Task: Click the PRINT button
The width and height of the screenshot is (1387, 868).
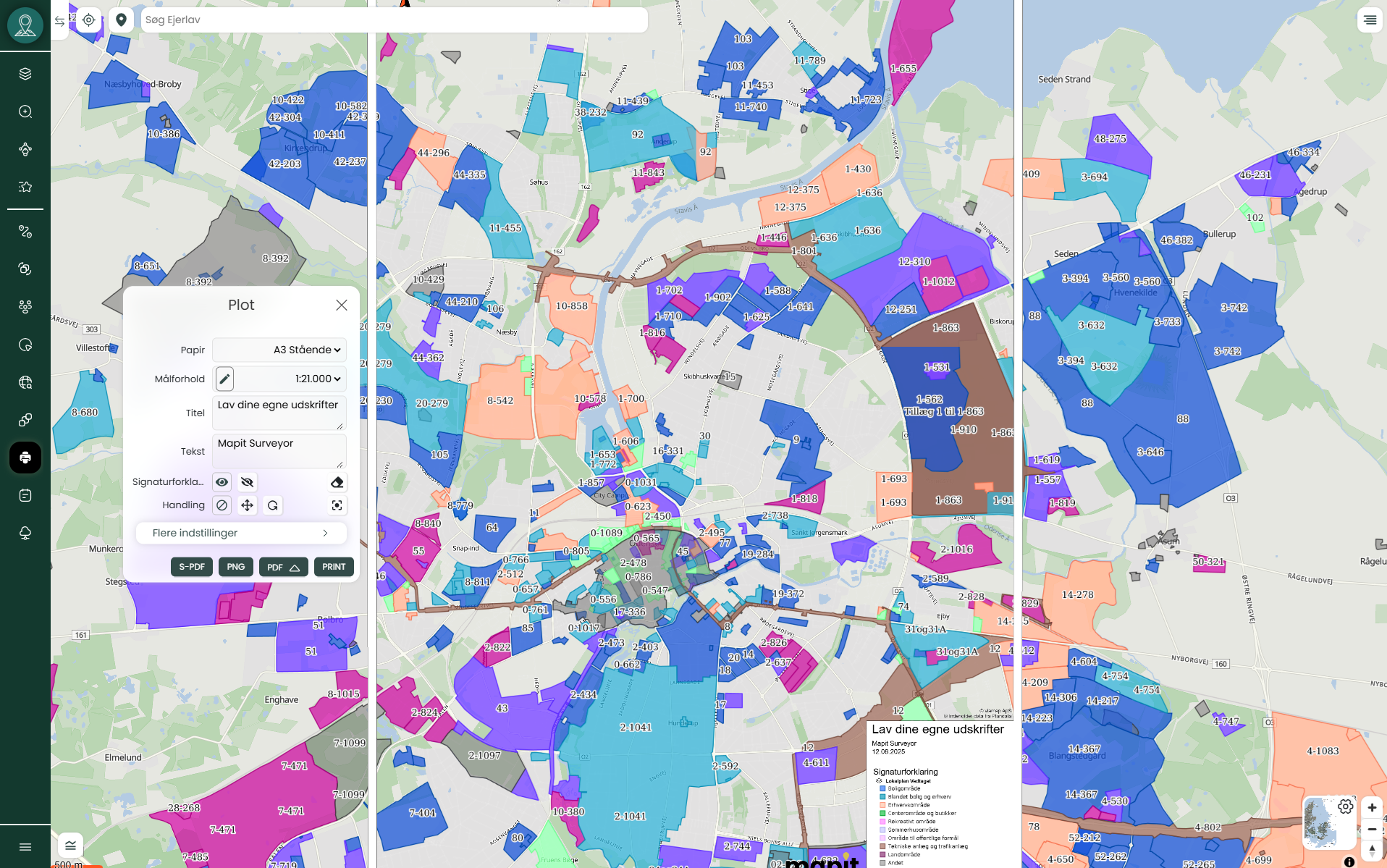Action: tap(334, 567)
